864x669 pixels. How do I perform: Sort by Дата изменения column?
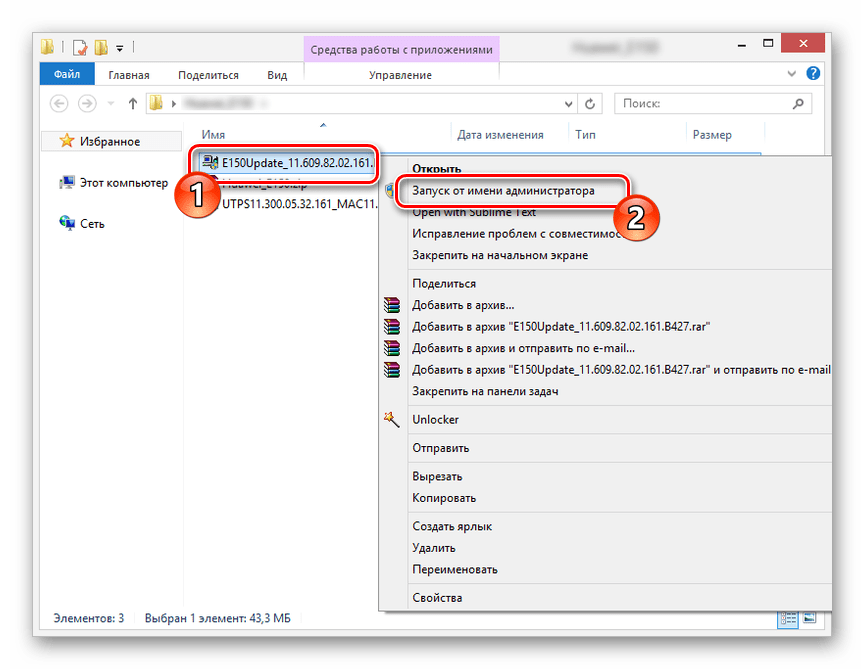(500, 134)
